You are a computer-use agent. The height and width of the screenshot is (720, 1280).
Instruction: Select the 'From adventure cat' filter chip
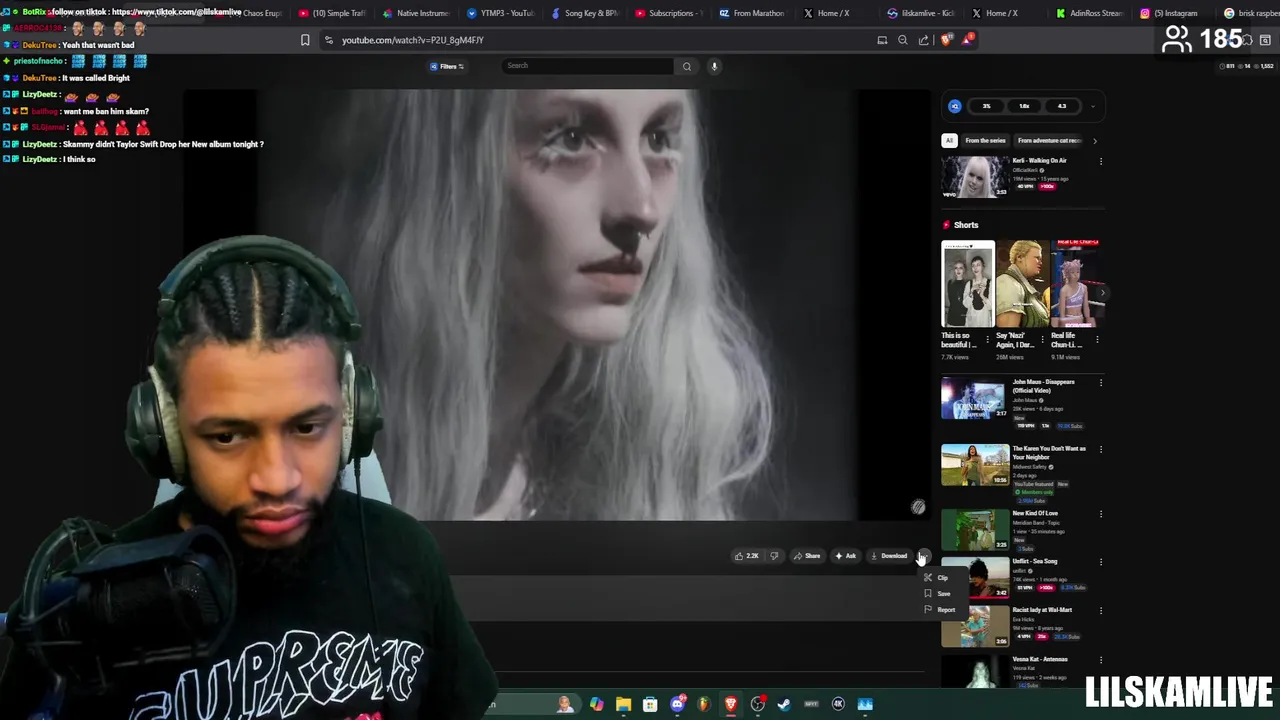(x=1049, y=141)
